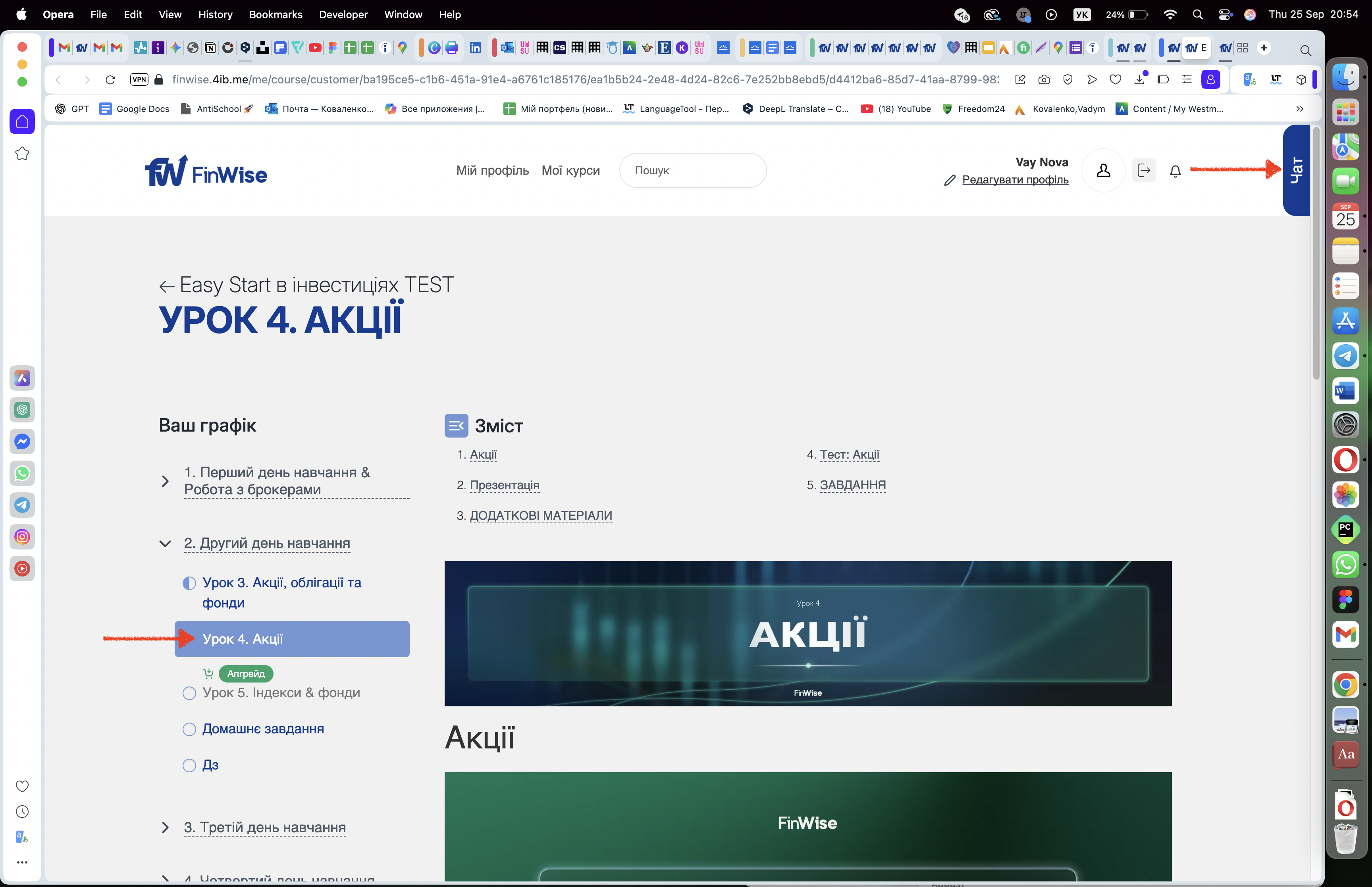Click the Пошук search field
The height and width of the screenshot is (887, 1372).
pos(692,170)
